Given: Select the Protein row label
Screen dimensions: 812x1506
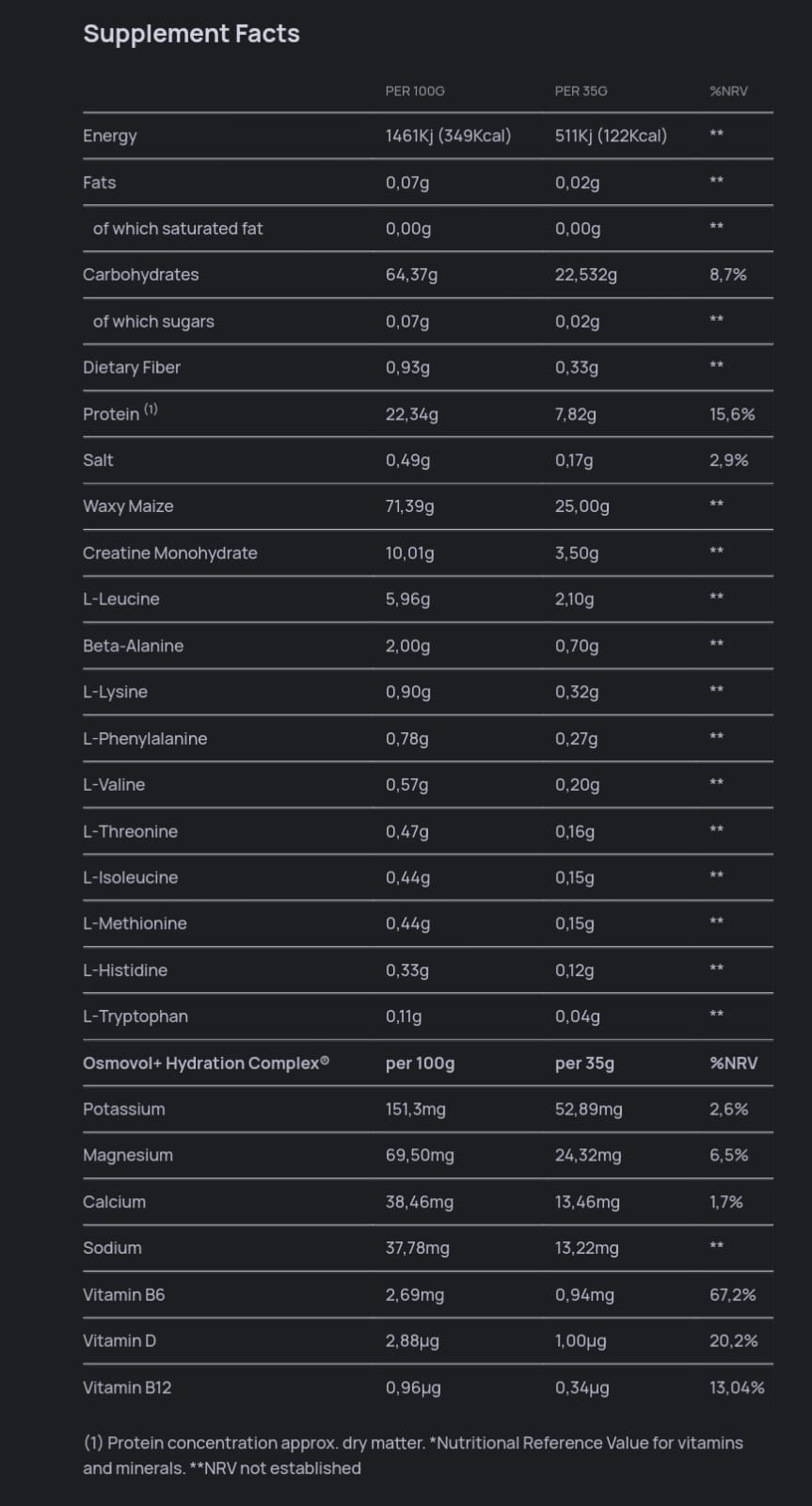Looking at the screenshot, I should click(111, 414).
